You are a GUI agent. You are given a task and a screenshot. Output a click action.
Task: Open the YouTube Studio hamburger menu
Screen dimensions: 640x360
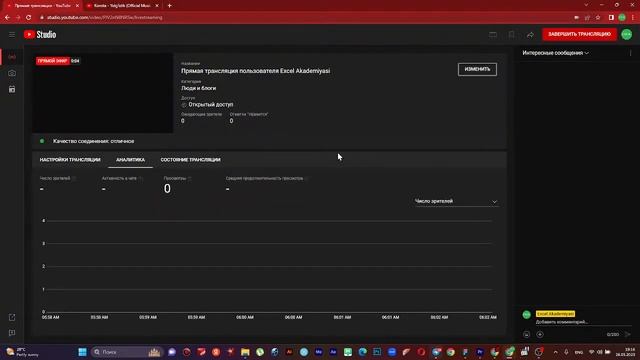[12, 35]
